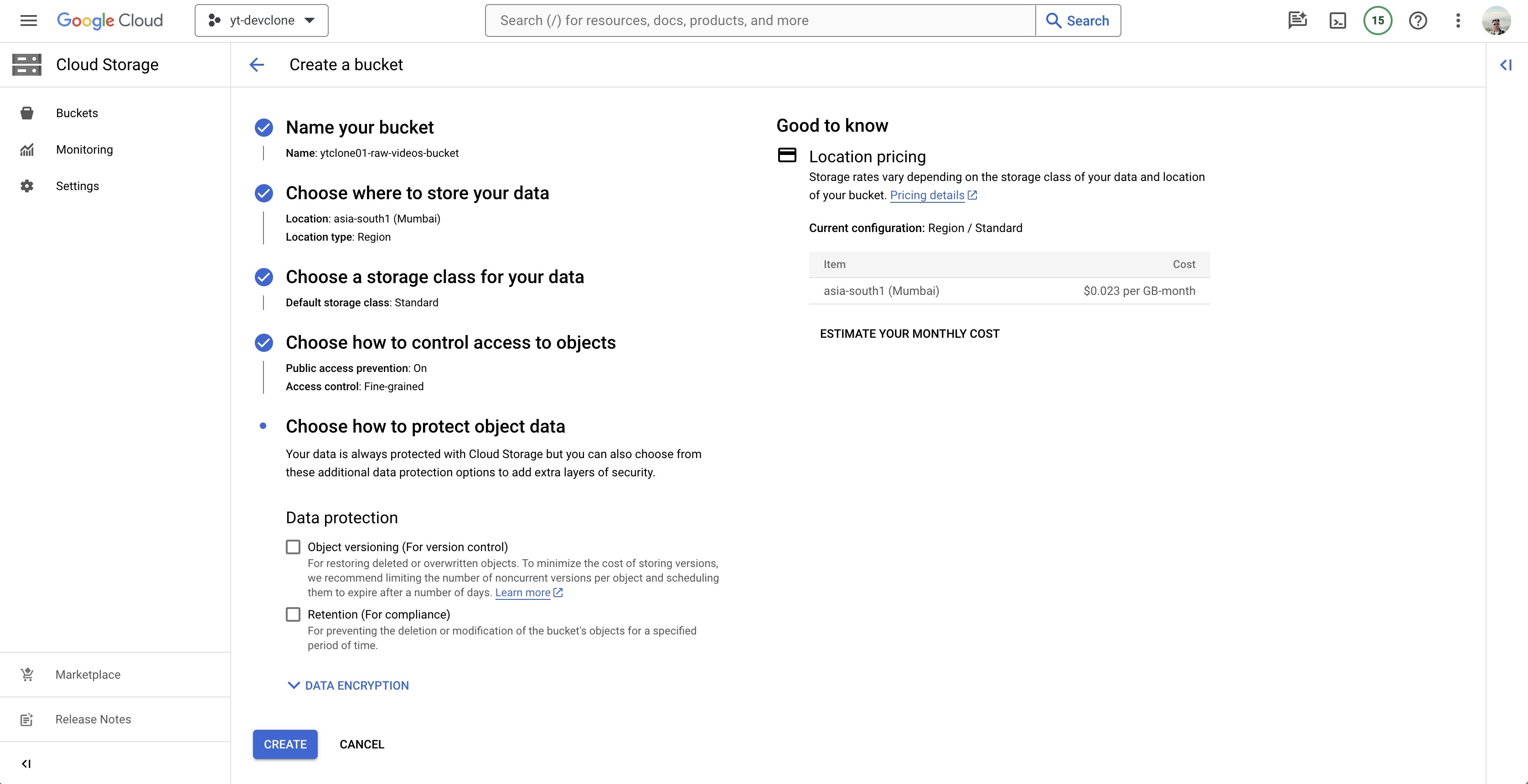Screen dimensions: 1528x784
Task: Open the three-dot more options menu
Action: 1457,21
